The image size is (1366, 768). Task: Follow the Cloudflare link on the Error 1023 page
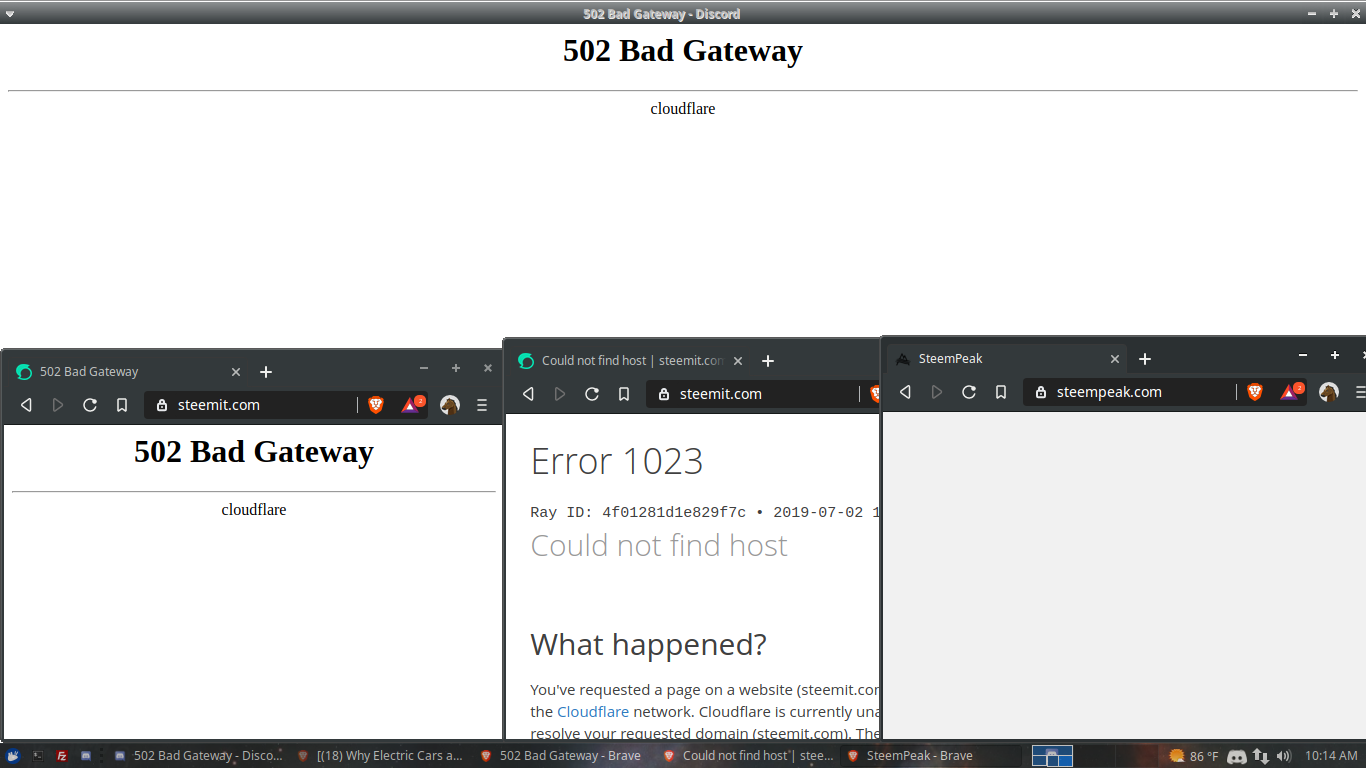pyautogui.click(x=593, y=712)
